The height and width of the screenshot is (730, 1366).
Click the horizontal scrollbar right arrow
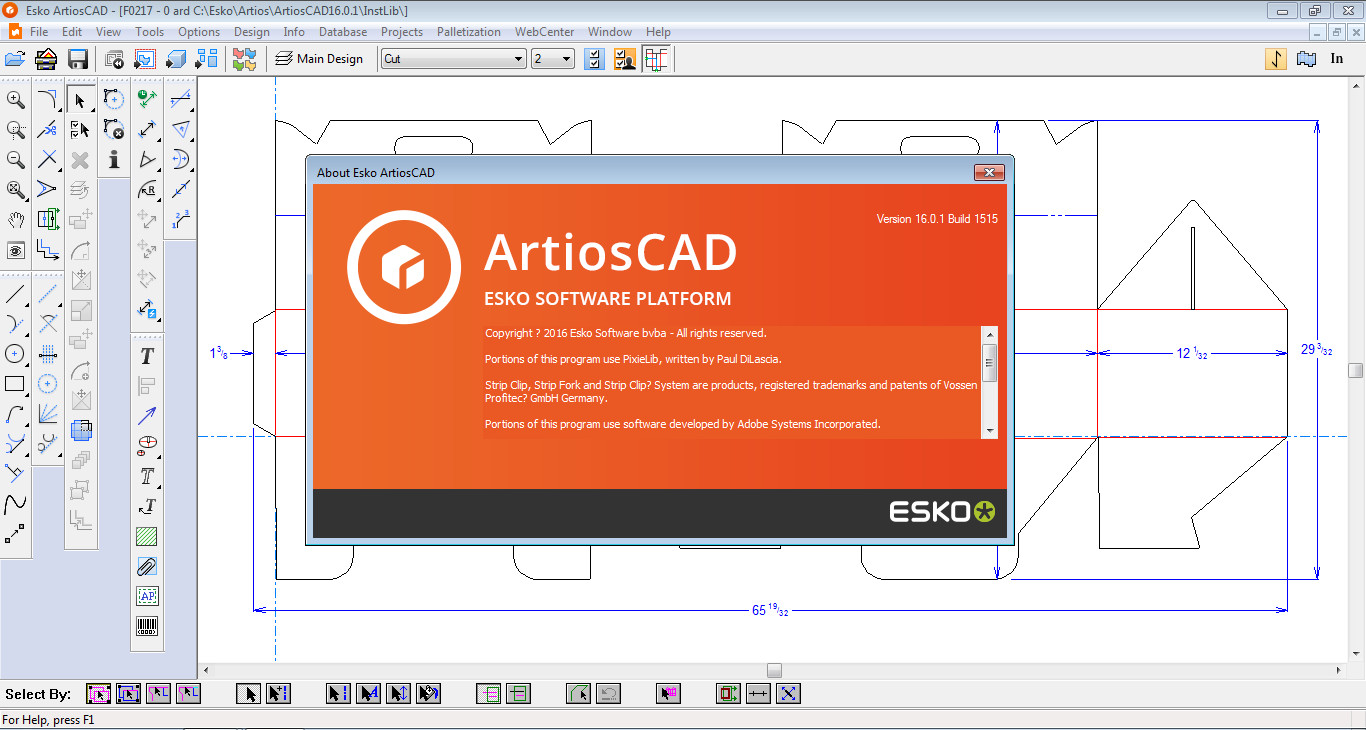coord(1340,670)
